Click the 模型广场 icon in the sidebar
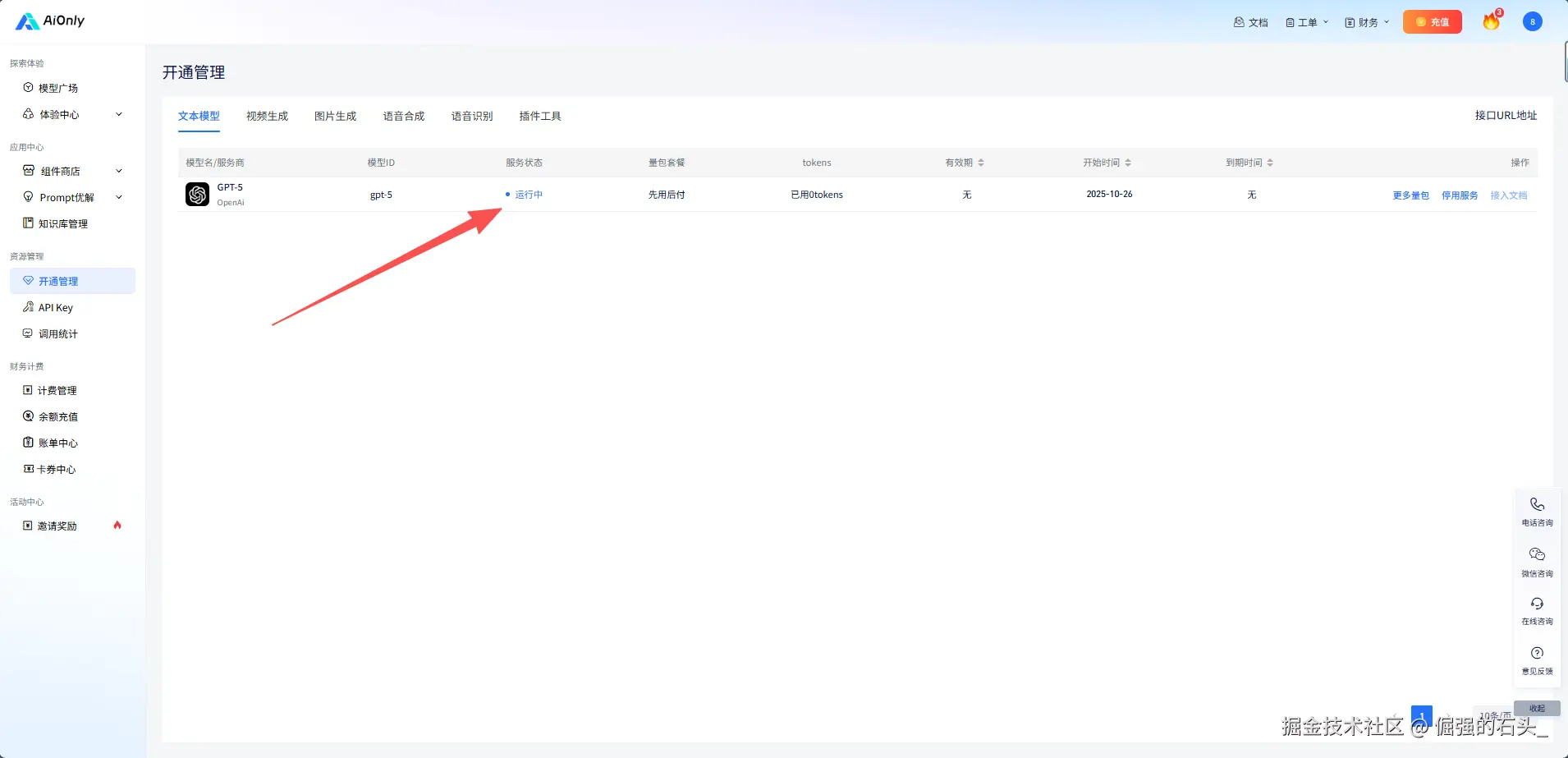 tap(28, 88)
